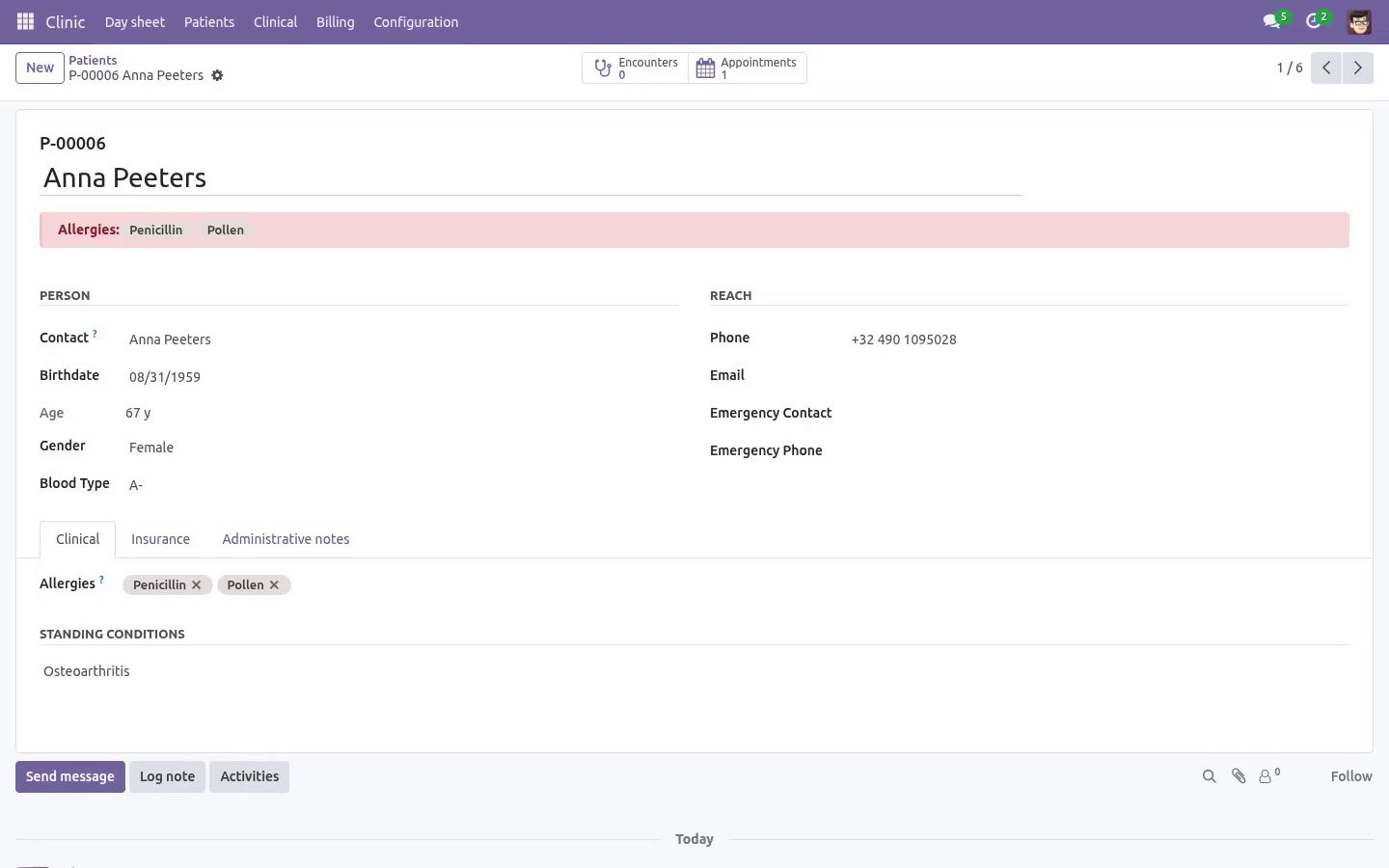
Task: Open the Gender dropdown showing Female
Action: (400, 448)
